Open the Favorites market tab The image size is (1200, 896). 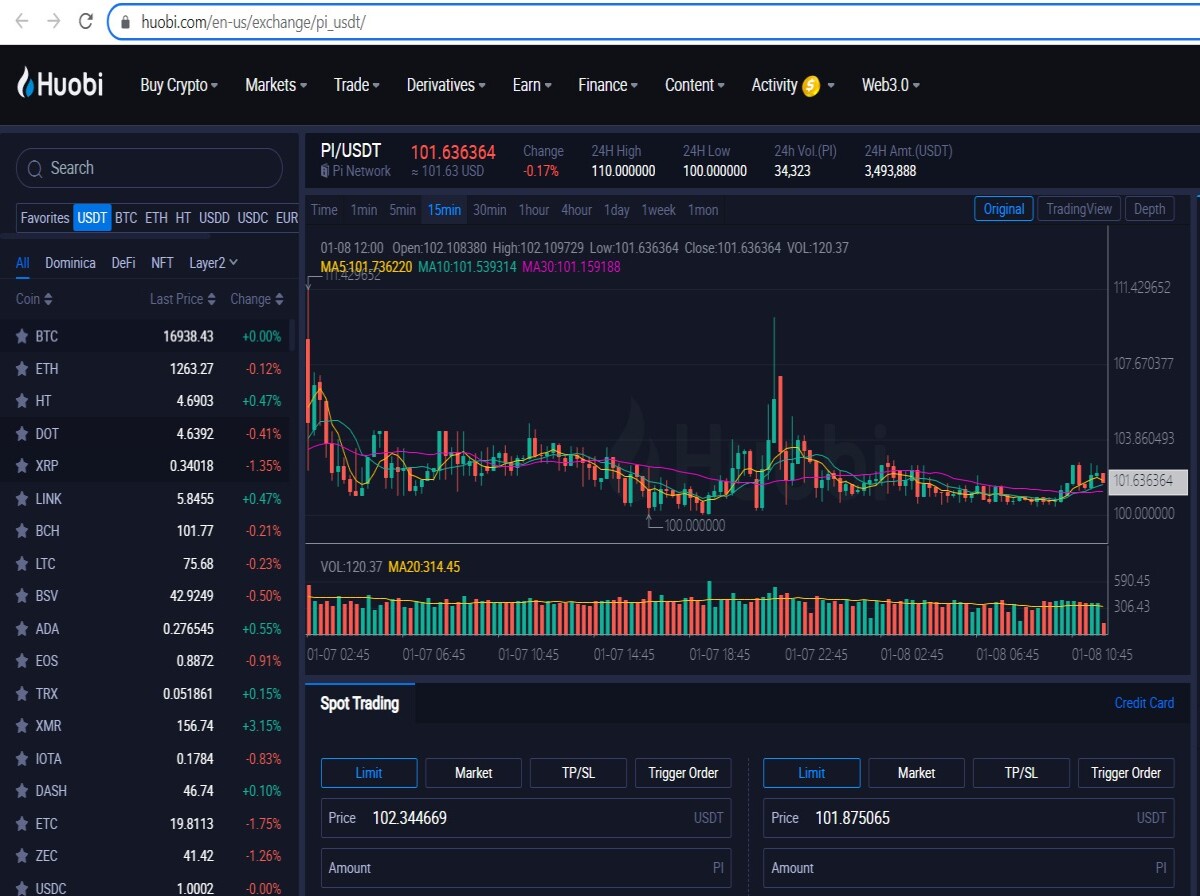[x=45, y=217]
